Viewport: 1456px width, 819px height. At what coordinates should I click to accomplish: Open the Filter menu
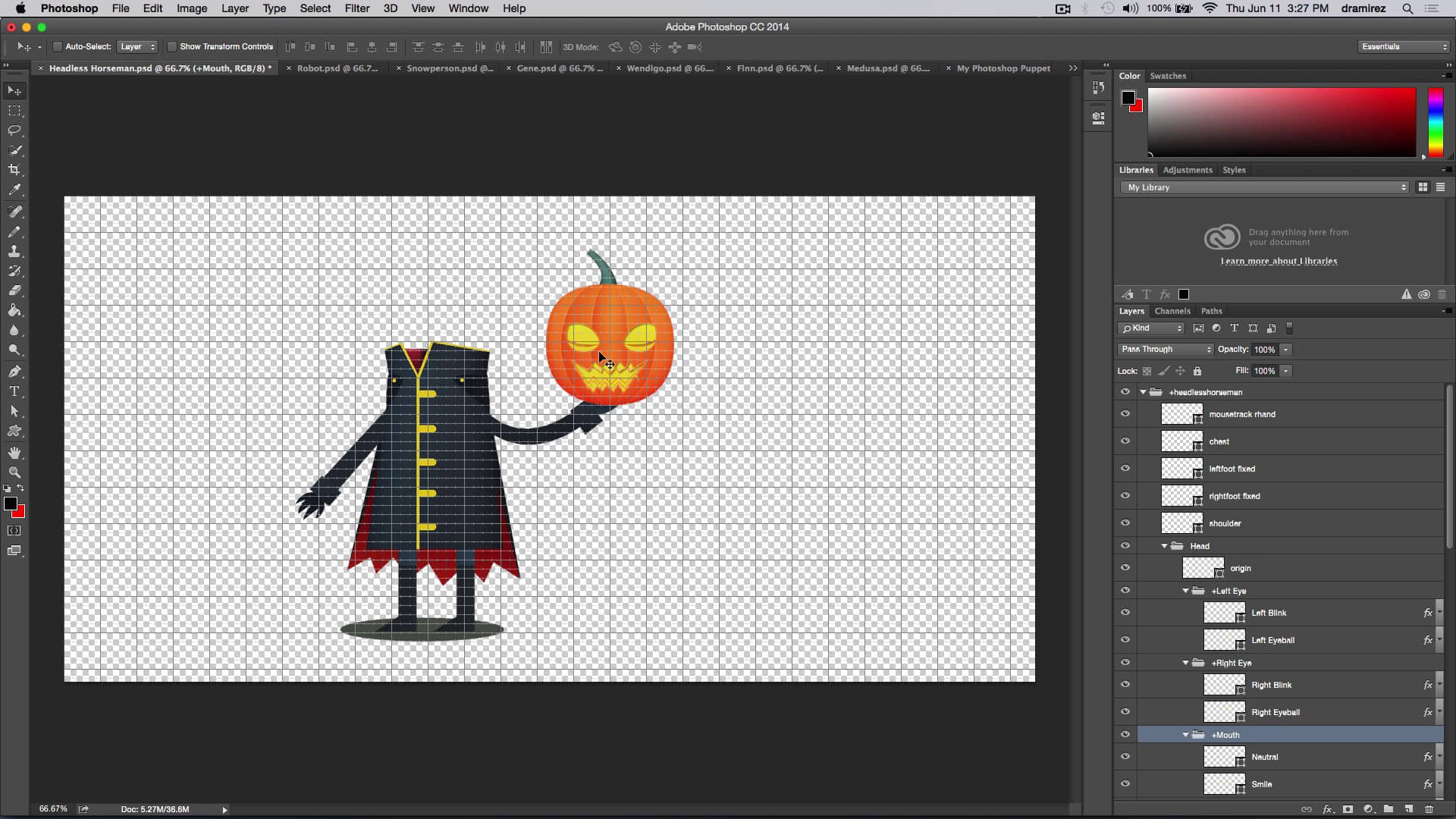[356, 8]
